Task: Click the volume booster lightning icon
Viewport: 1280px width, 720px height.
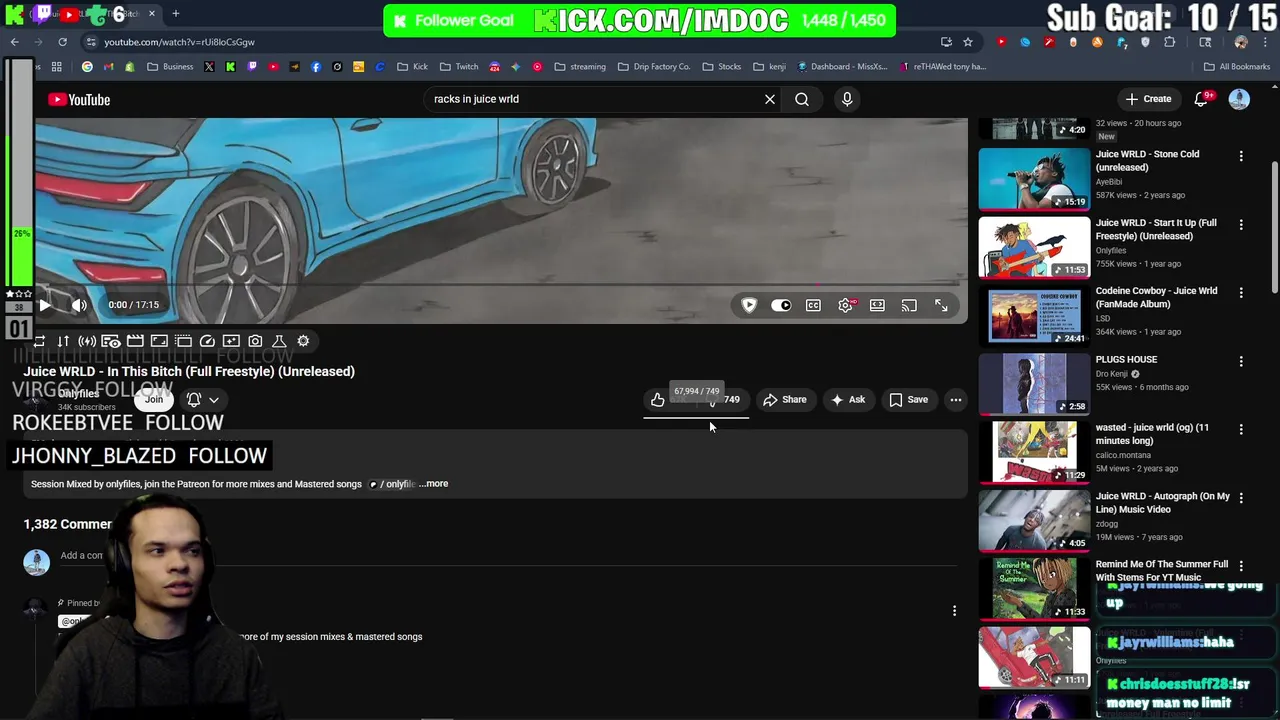Action: (x=87, y=341)
